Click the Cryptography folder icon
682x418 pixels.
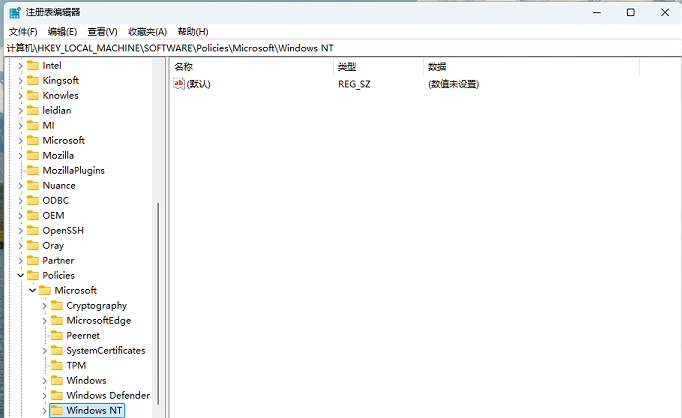[x=57, y=305]
